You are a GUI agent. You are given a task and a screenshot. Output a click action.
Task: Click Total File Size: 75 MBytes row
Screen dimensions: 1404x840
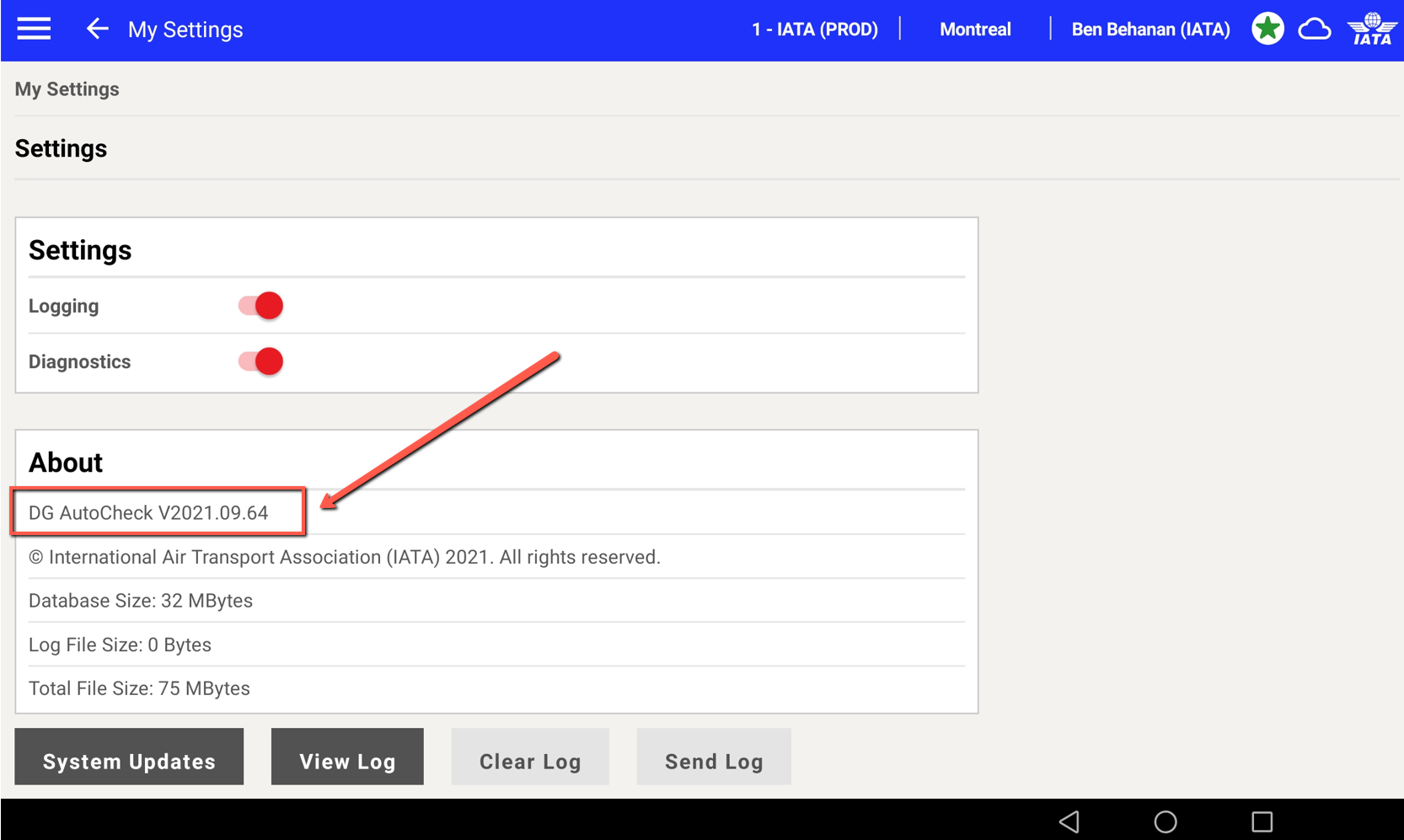(496, 688)
